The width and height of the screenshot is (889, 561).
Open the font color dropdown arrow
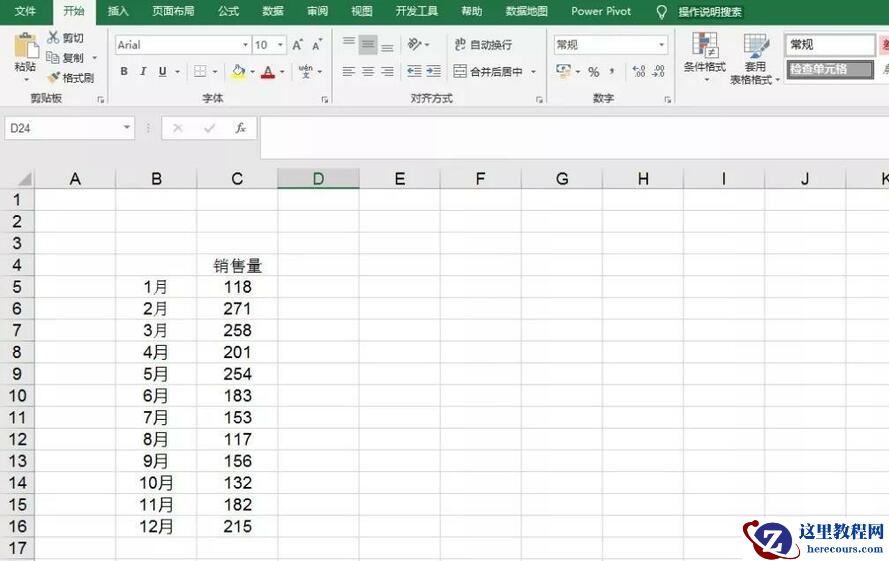[x=282, y=71]
